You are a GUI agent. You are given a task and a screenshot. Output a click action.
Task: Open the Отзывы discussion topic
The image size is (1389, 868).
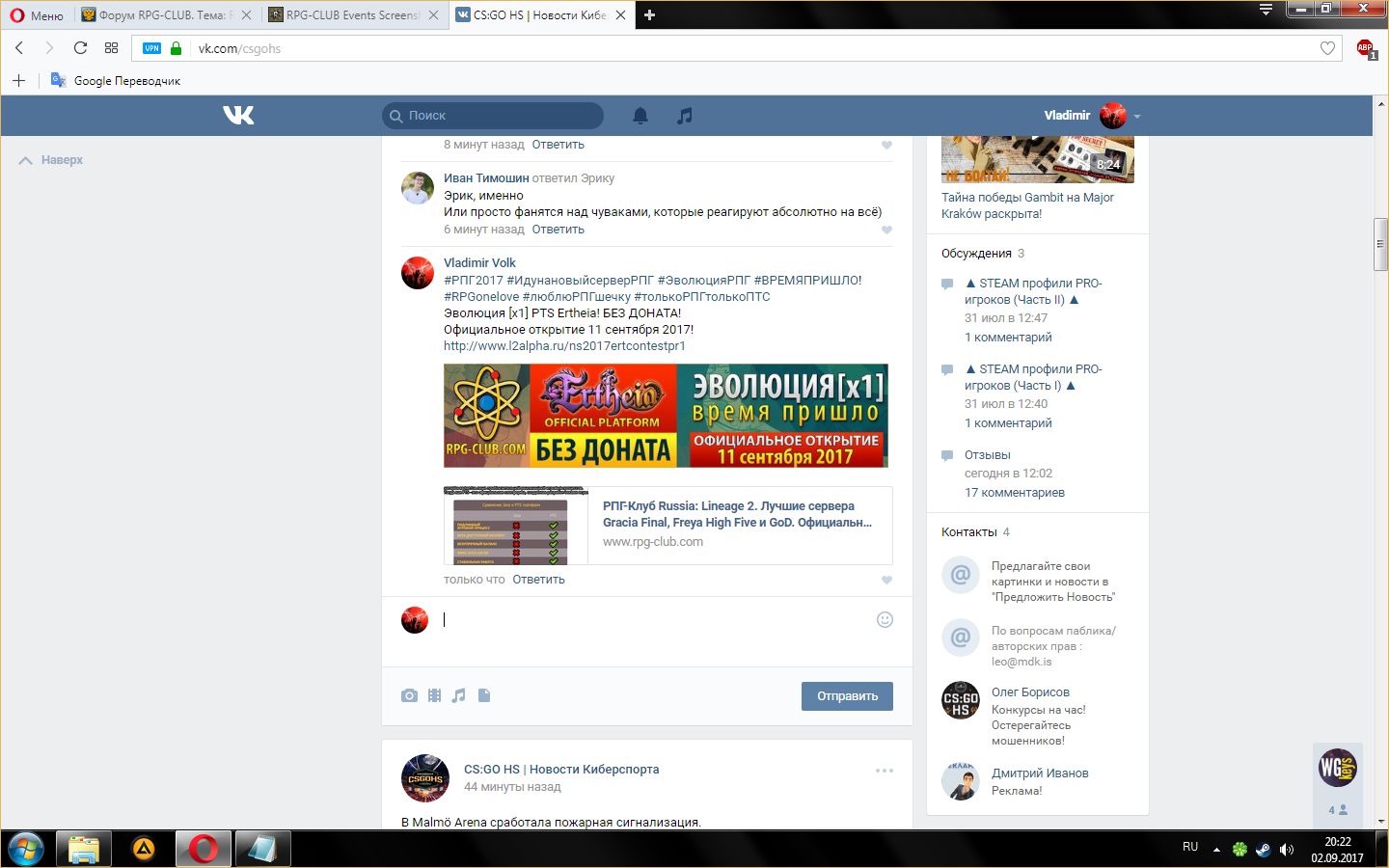[988, 455]
